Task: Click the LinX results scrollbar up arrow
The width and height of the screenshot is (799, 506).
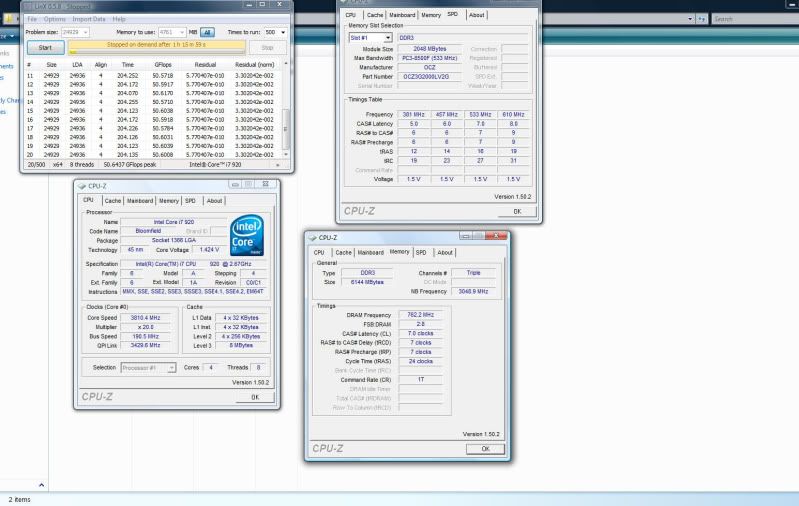Action: [285, 64]
